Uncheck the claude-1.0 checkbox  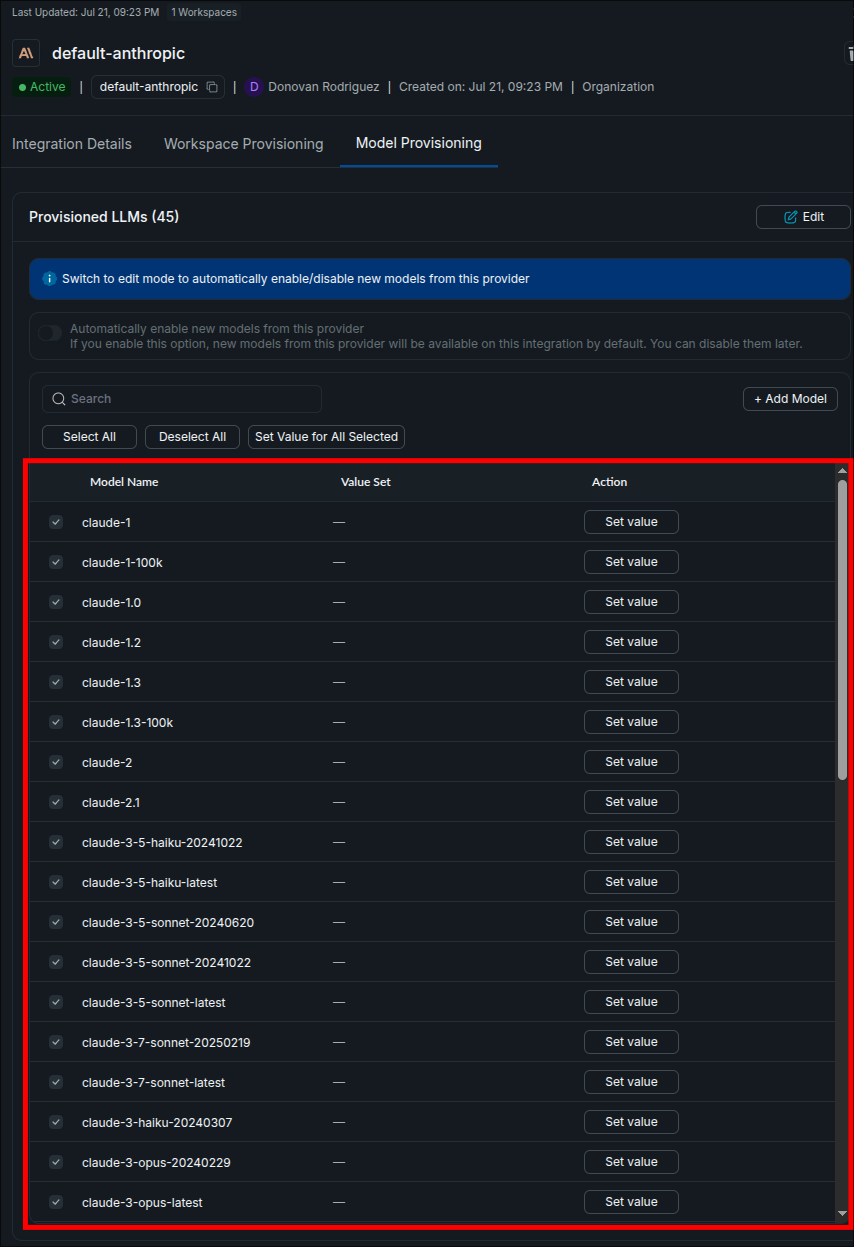pyautogui.click(x=56, y=602)
